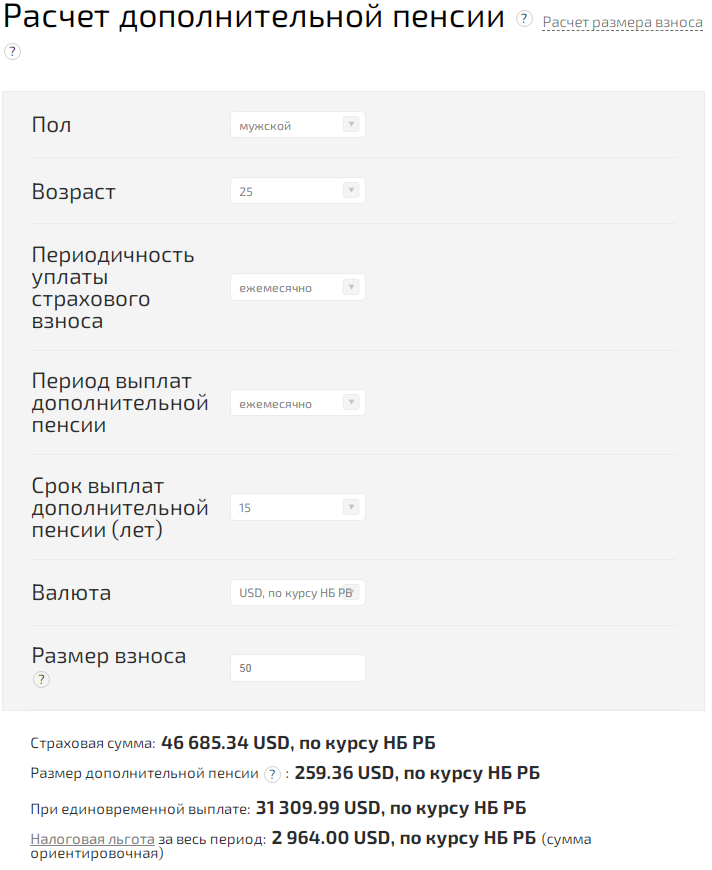Show the hint under Размер взноса label
712x870 pixels.
tap(41, 680)
